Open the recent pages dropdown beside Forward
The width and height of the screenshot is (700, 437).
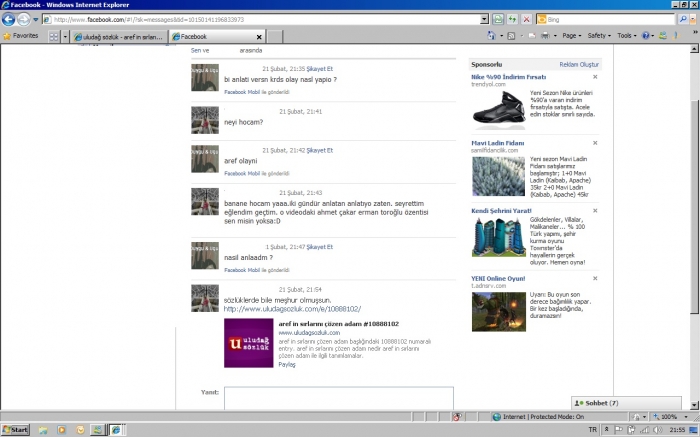36,20
